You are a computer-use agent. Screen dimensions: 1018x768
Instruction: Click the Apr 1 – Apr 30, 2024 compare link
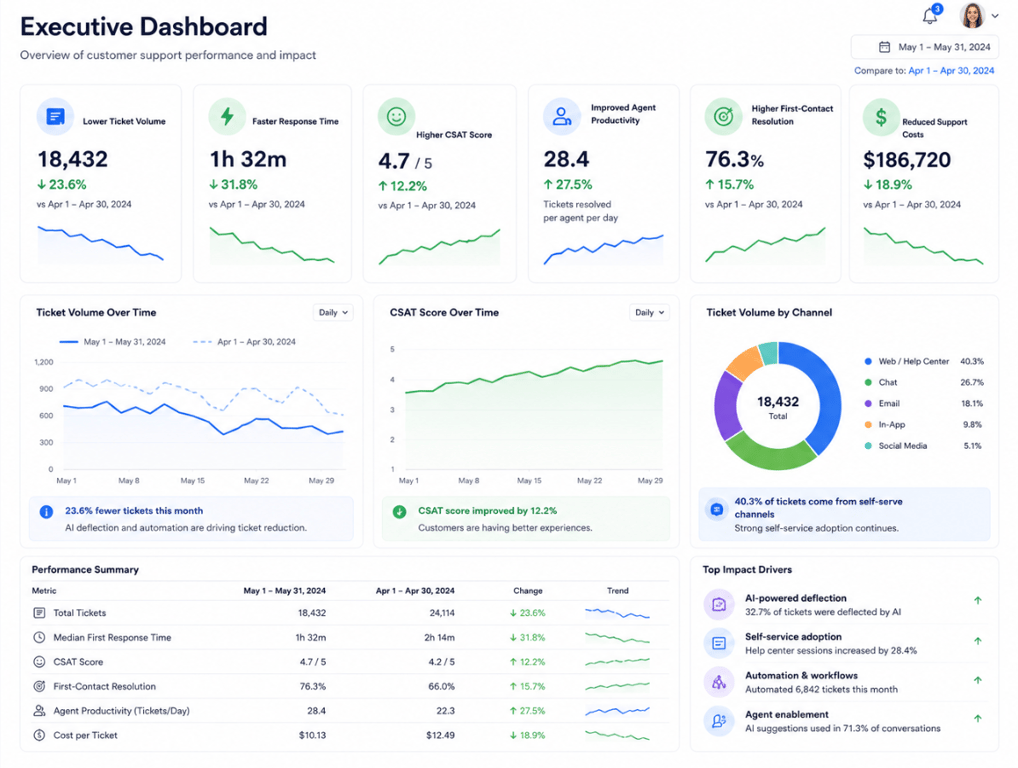(x=950, y=70)
